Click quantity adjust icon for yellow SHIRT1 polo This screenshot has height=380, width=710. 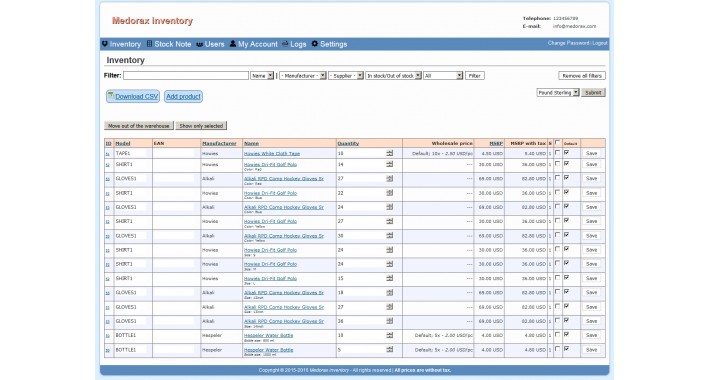[x=389, y=221]
